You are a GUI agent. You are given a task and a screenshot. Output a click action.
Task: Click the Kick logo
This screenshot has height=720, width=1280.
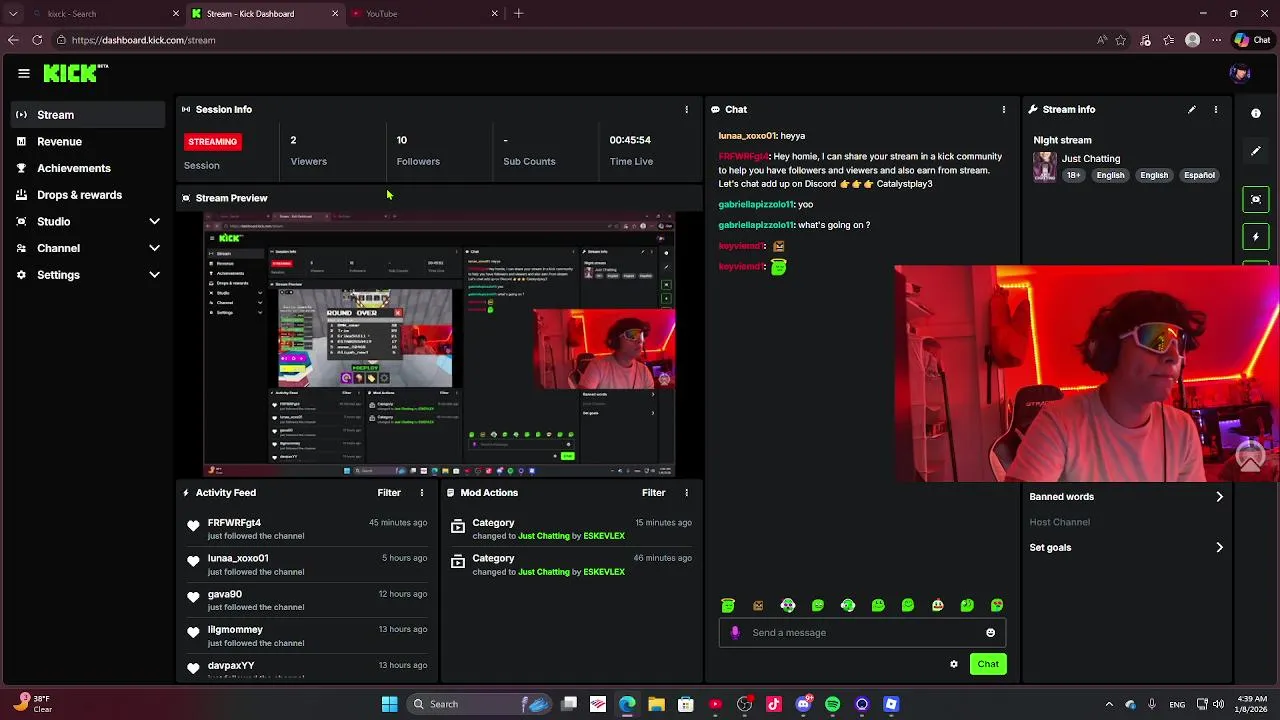75,73
